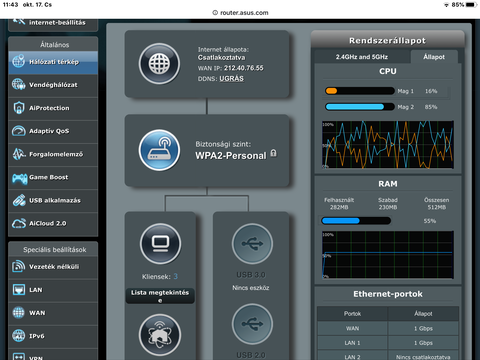The width and height of the screenshot is (480, 360).
Task: Open Vendéghálózat guest network icon
Action: (19, 84)
